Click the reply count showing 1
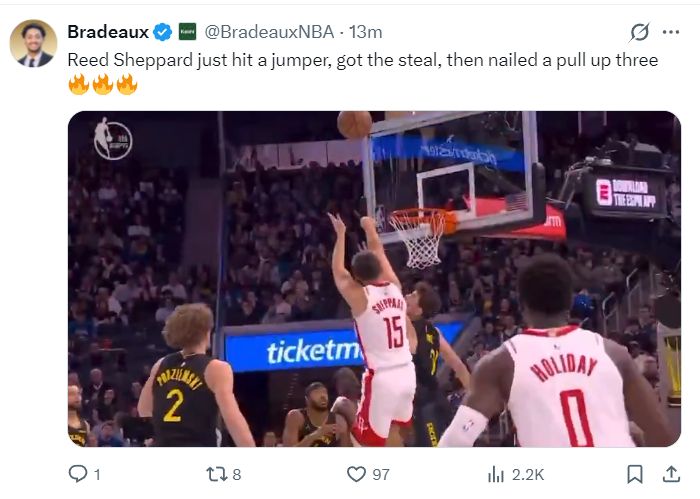Image resolution: width=700 pixels, height=499 pixels. click(97, 474)
